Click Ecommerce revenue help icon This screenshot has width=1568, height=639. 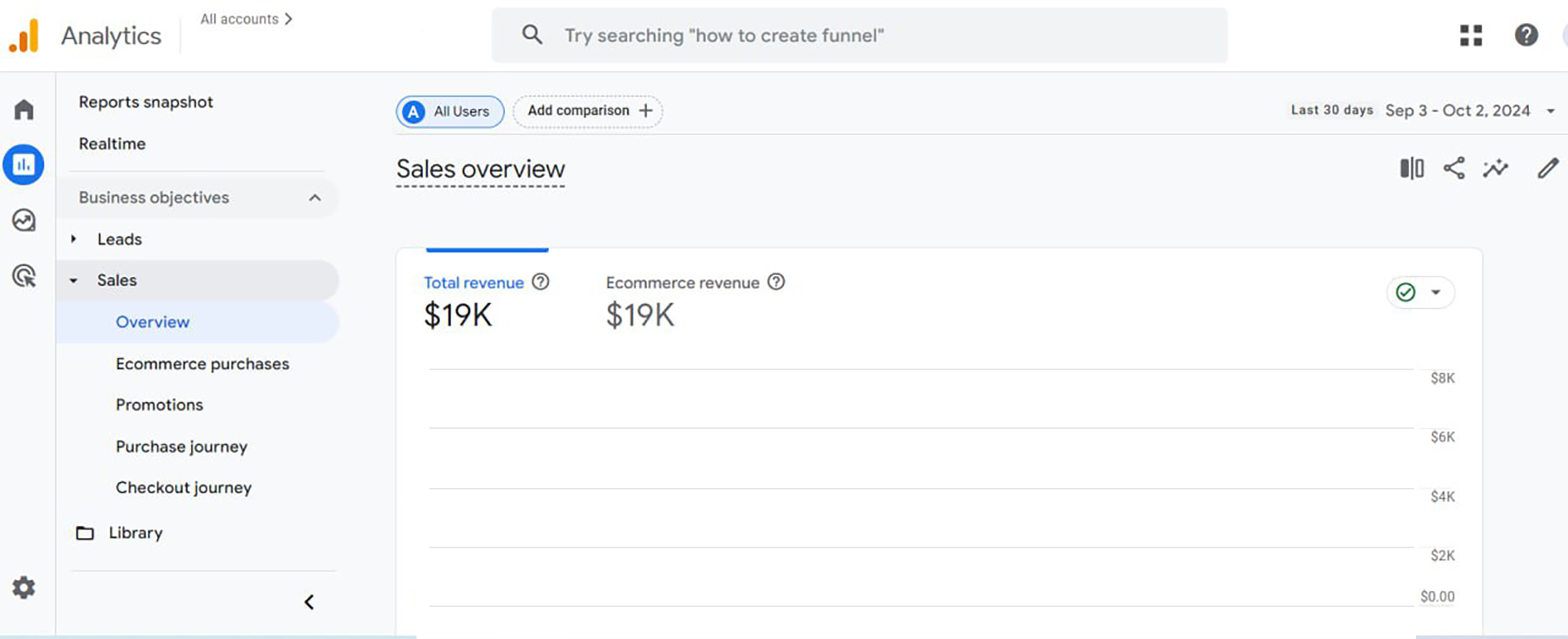coord(777,282)
